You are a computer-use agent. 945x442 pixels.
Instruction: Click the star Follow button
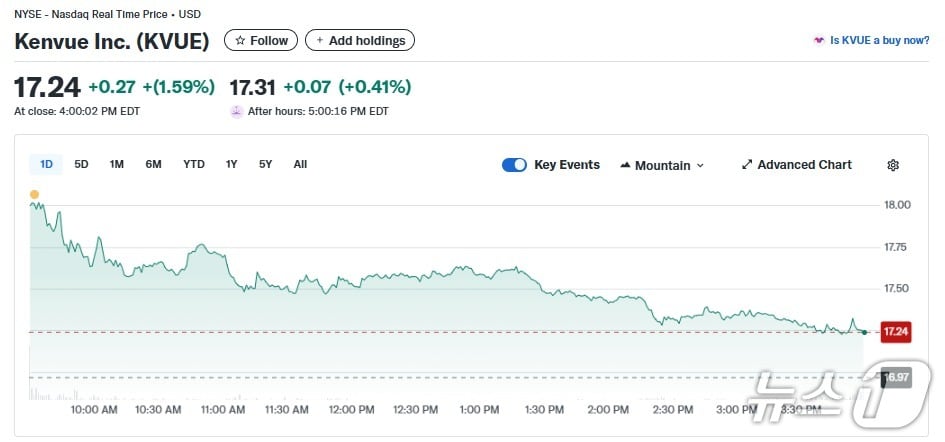(x=261, y=41)
